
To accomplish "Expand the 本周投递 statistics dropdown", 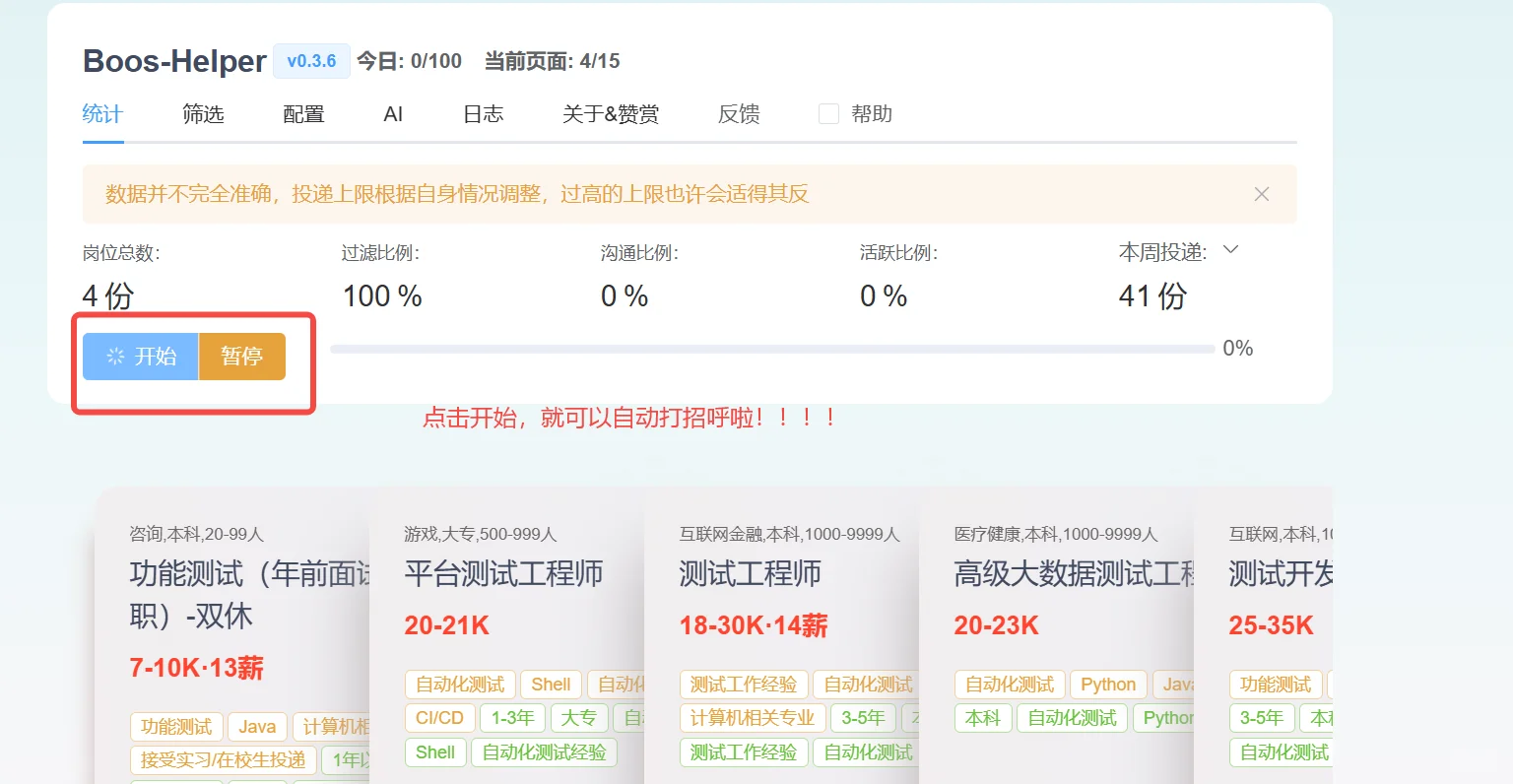I will pos(1229,250).
